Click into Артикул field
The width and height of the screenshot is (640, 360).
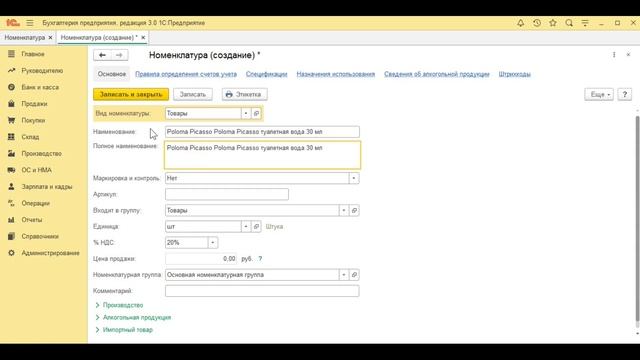point(227,194)
